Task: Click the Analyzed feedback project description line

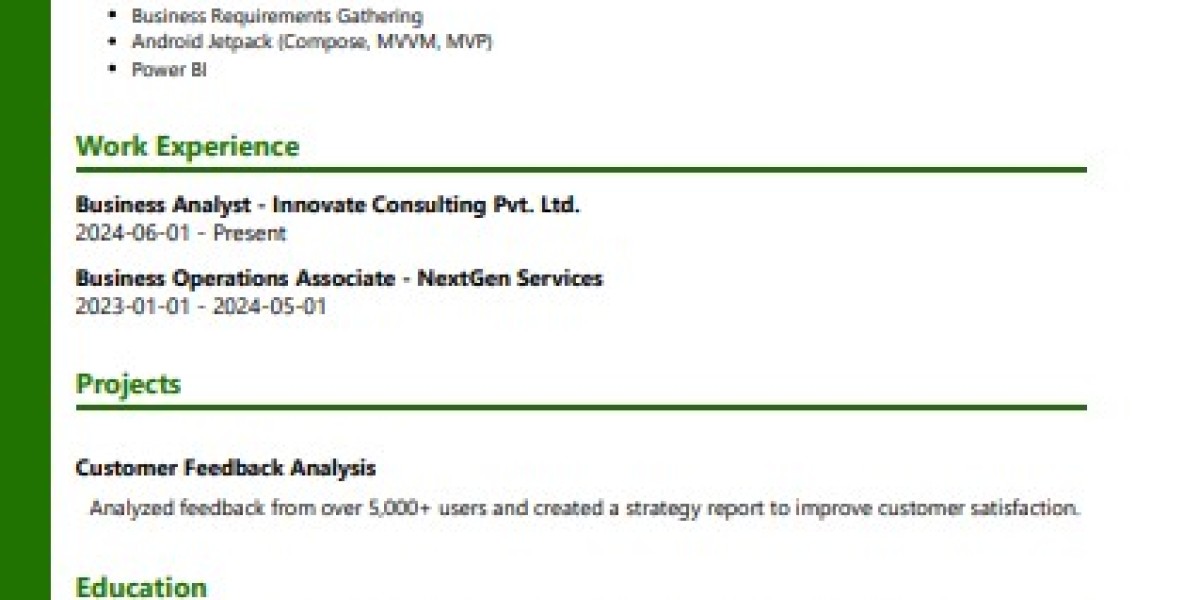Action: coord(585,508)
